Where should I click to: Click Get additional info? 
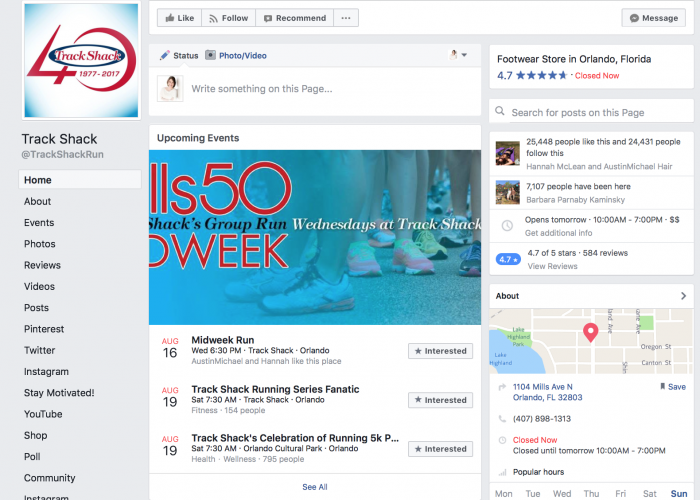click(x=558, y=233)
